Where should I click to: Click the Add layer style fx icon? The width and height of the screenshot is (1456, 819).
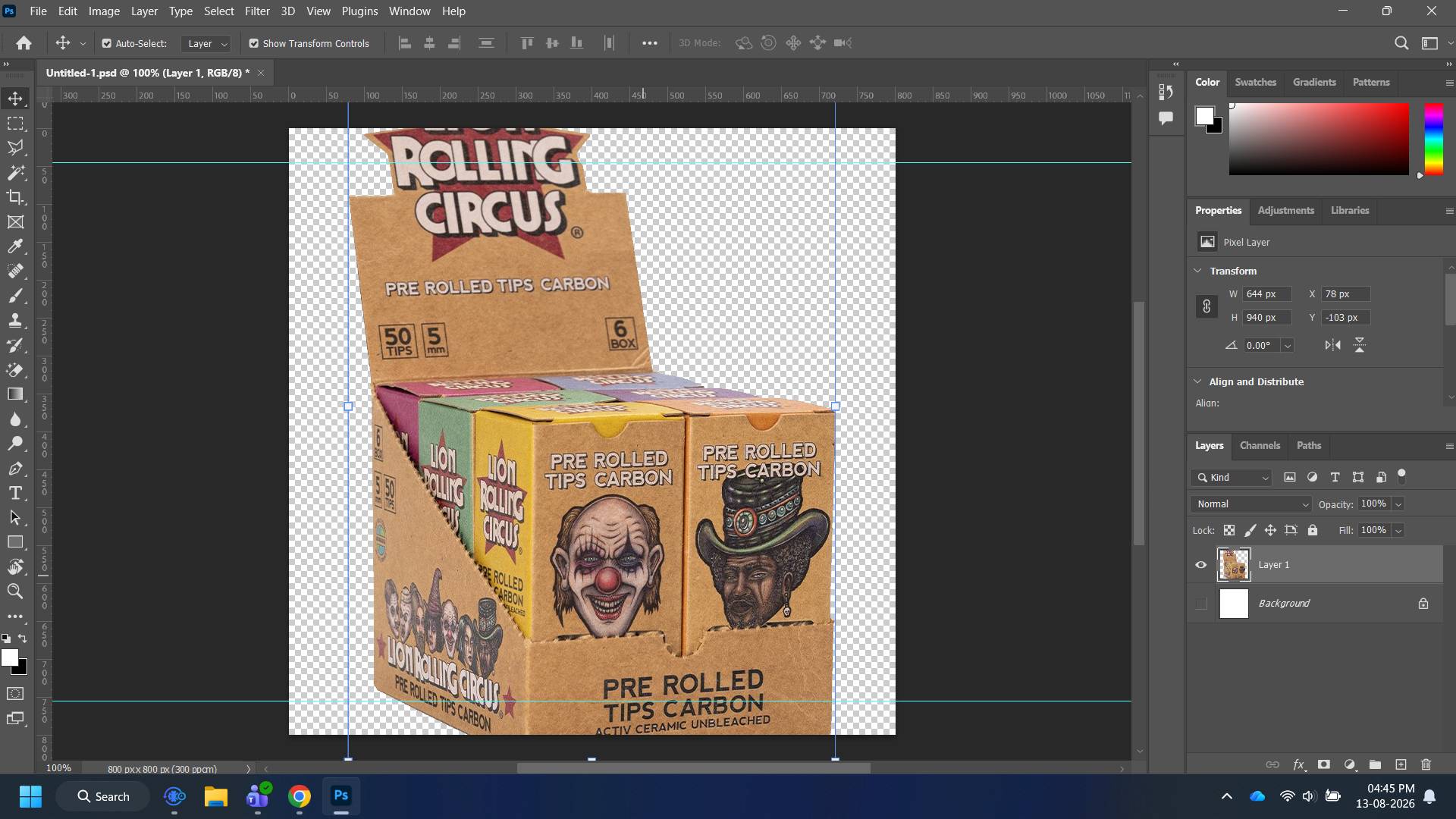pyautogui.click(x=1298, y=764)
